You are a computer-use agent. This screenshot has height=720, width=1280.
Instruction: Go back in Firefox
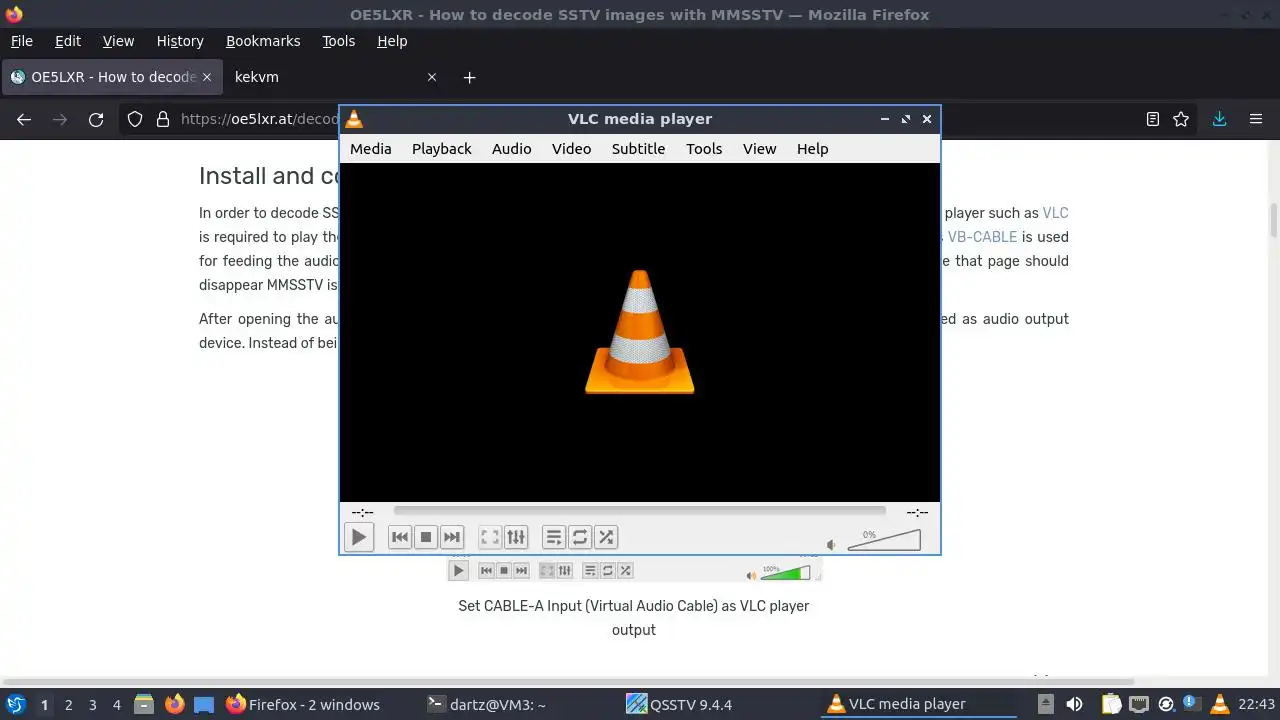coord(24,119)
